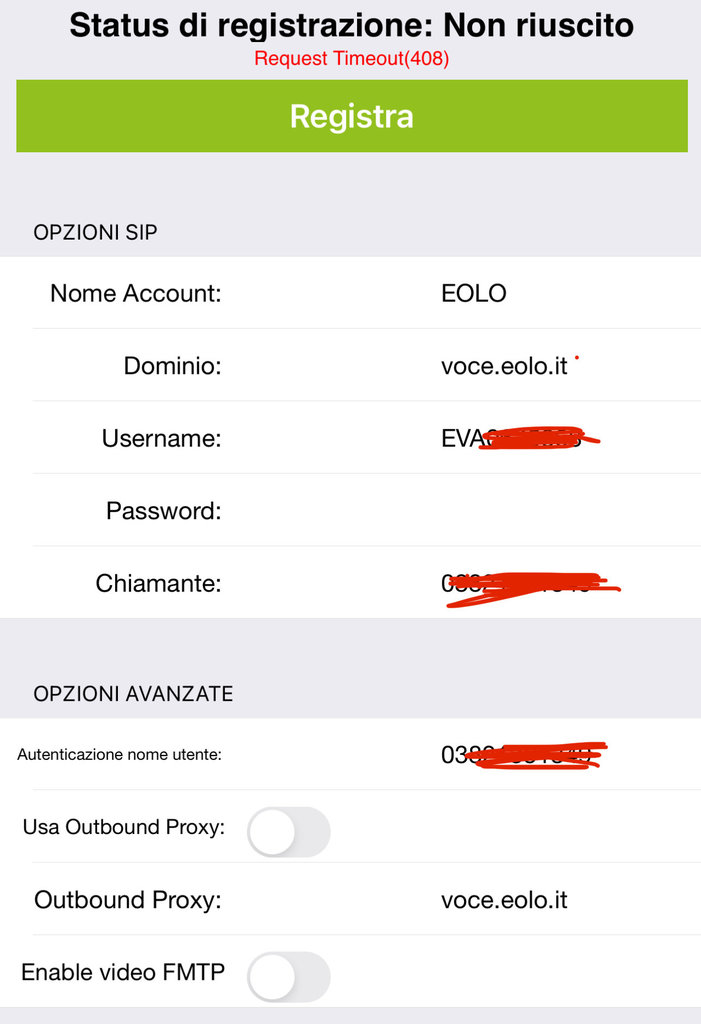This screenshot has height=1024, width=701.
Task: Disable the Usa Outbound Proxy switch
Action: click(x=288, y=832)
